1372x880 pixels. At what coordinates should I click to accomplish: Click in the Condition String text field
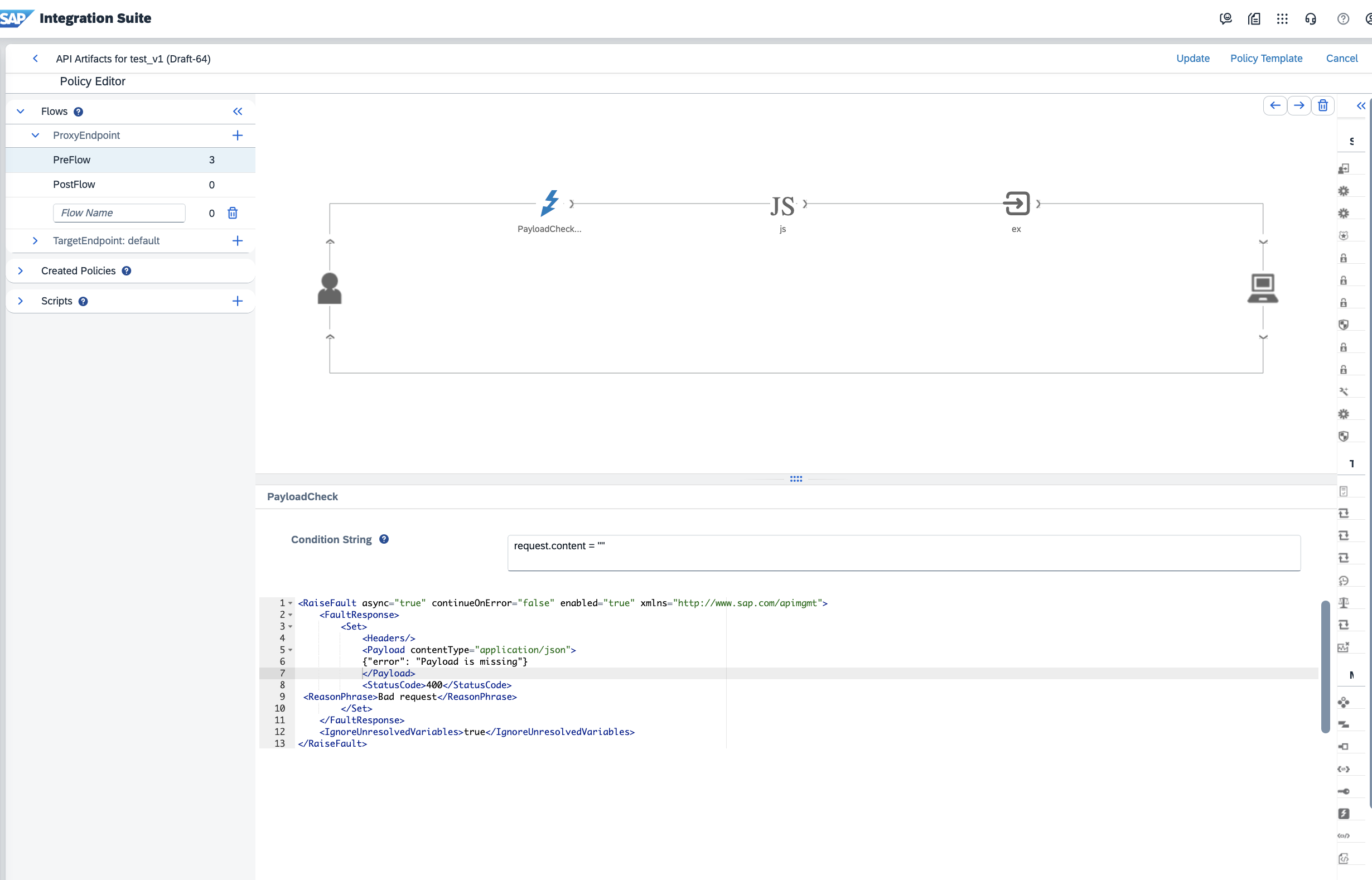click(x=904, y=553)
